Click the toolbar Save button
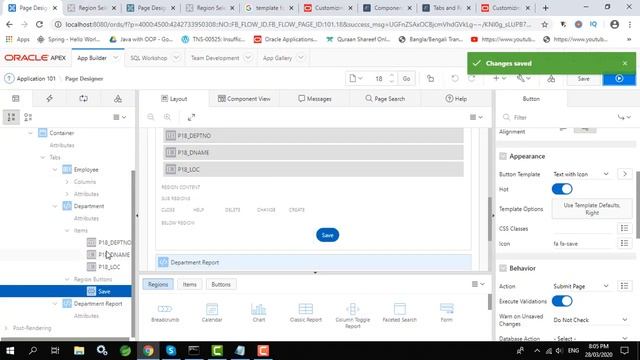The image size is (640, 360). [x=583, y=78]
